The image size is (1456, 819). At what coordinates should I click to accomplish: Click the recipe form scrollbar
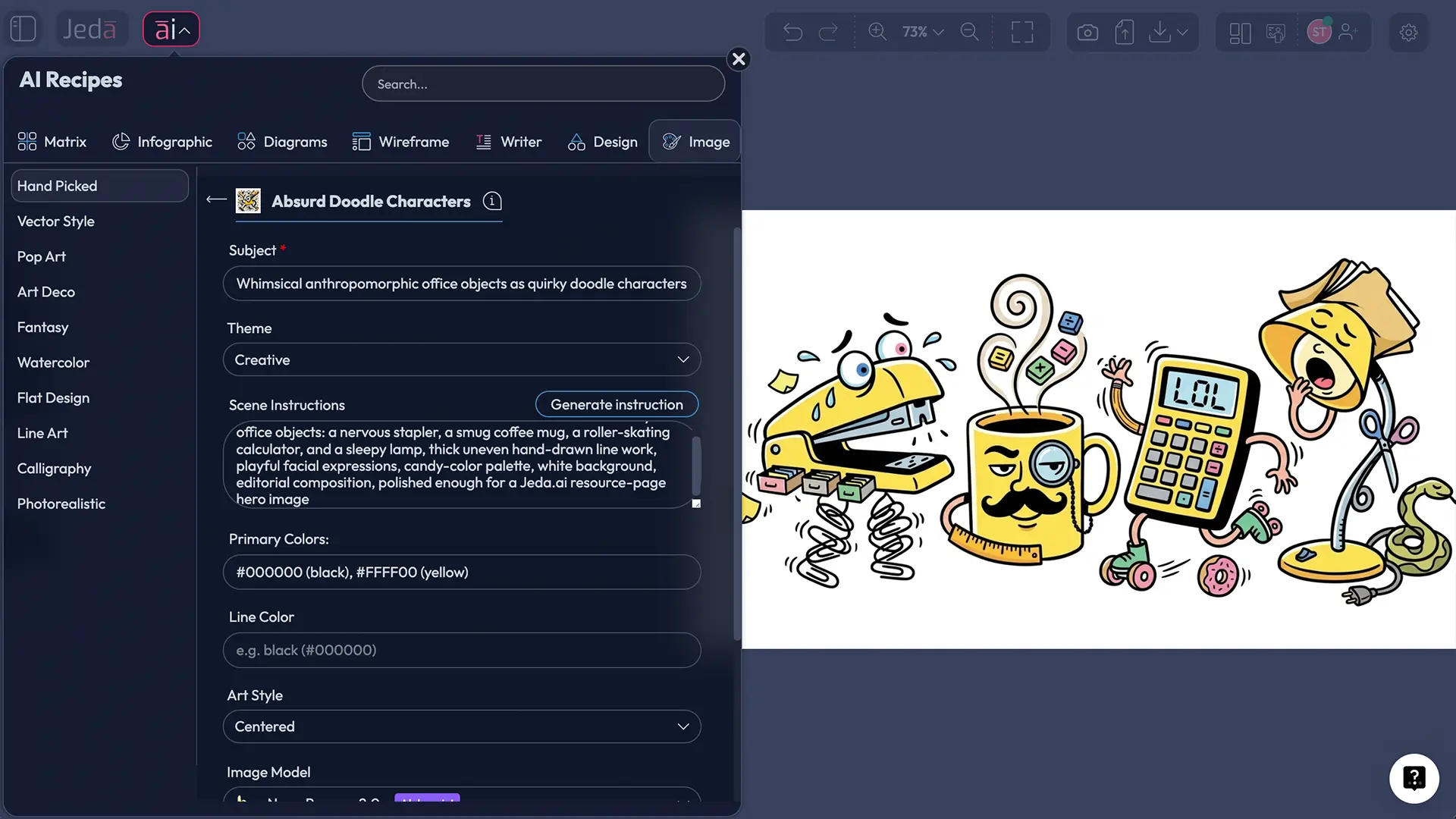click(737, 434)
